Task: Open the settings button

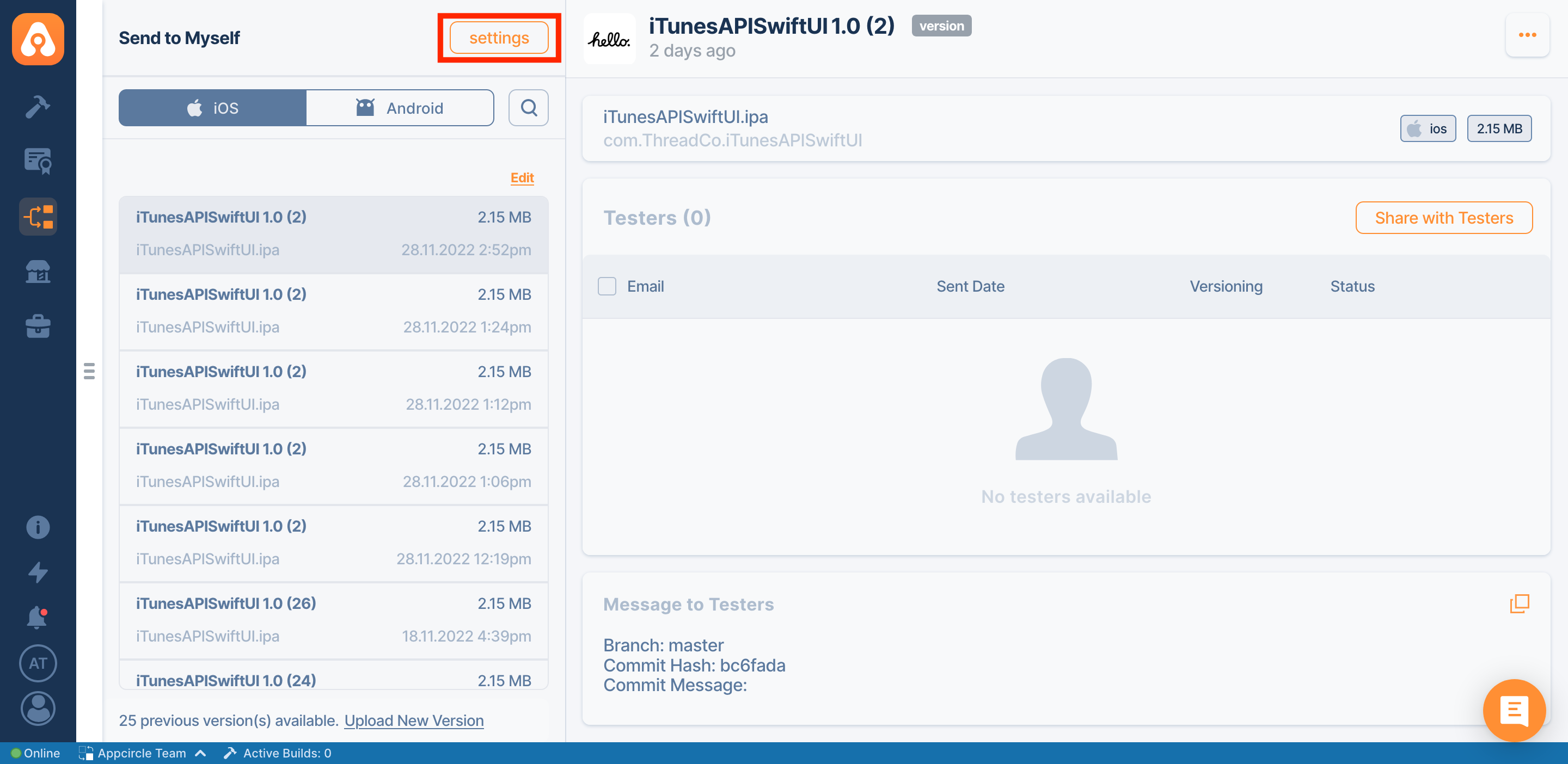Action: coord(499,38)
